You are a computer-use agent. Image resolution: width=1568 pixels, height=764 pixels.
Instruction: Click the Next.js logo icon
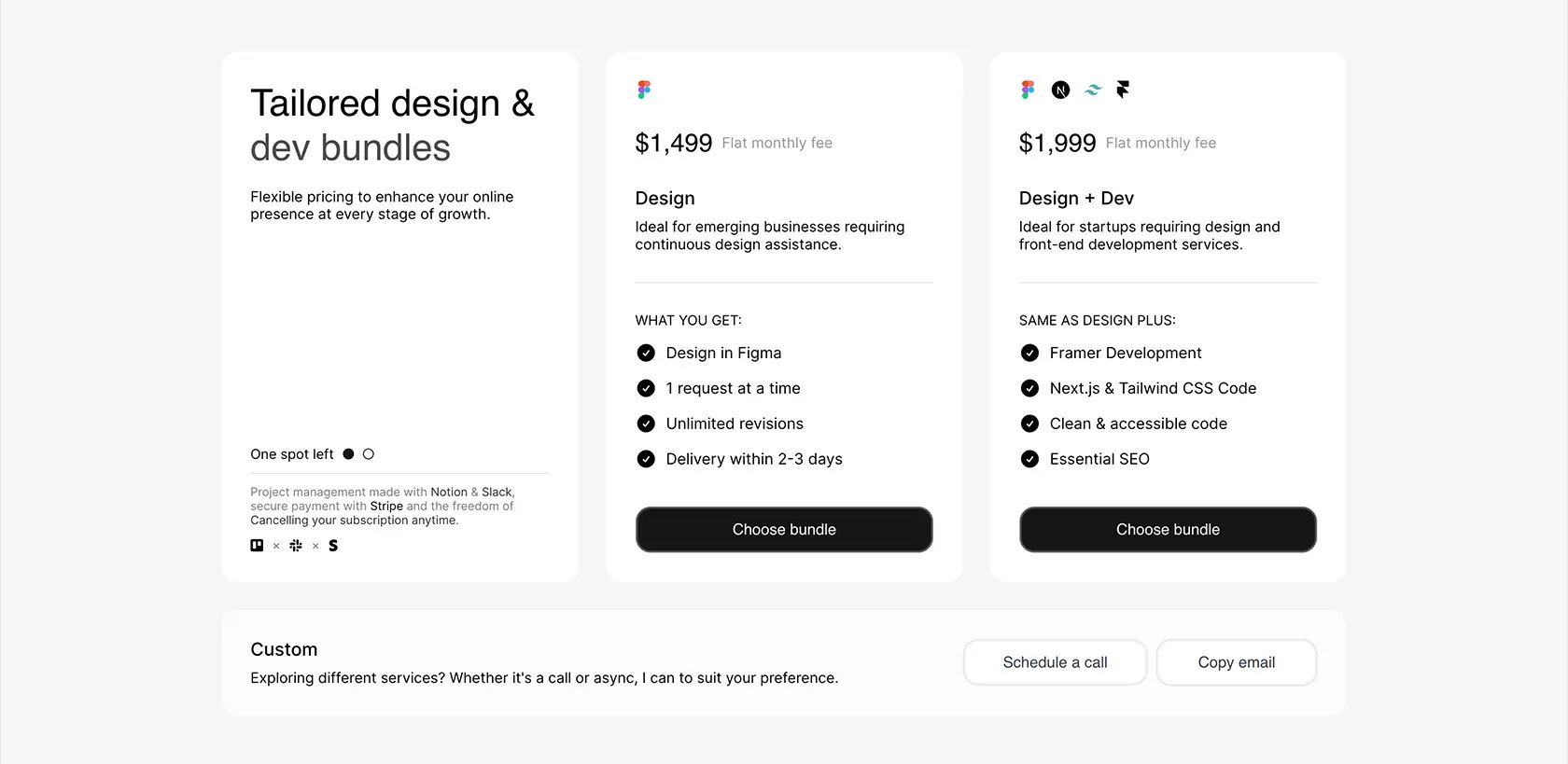(x=1060, y=90)
